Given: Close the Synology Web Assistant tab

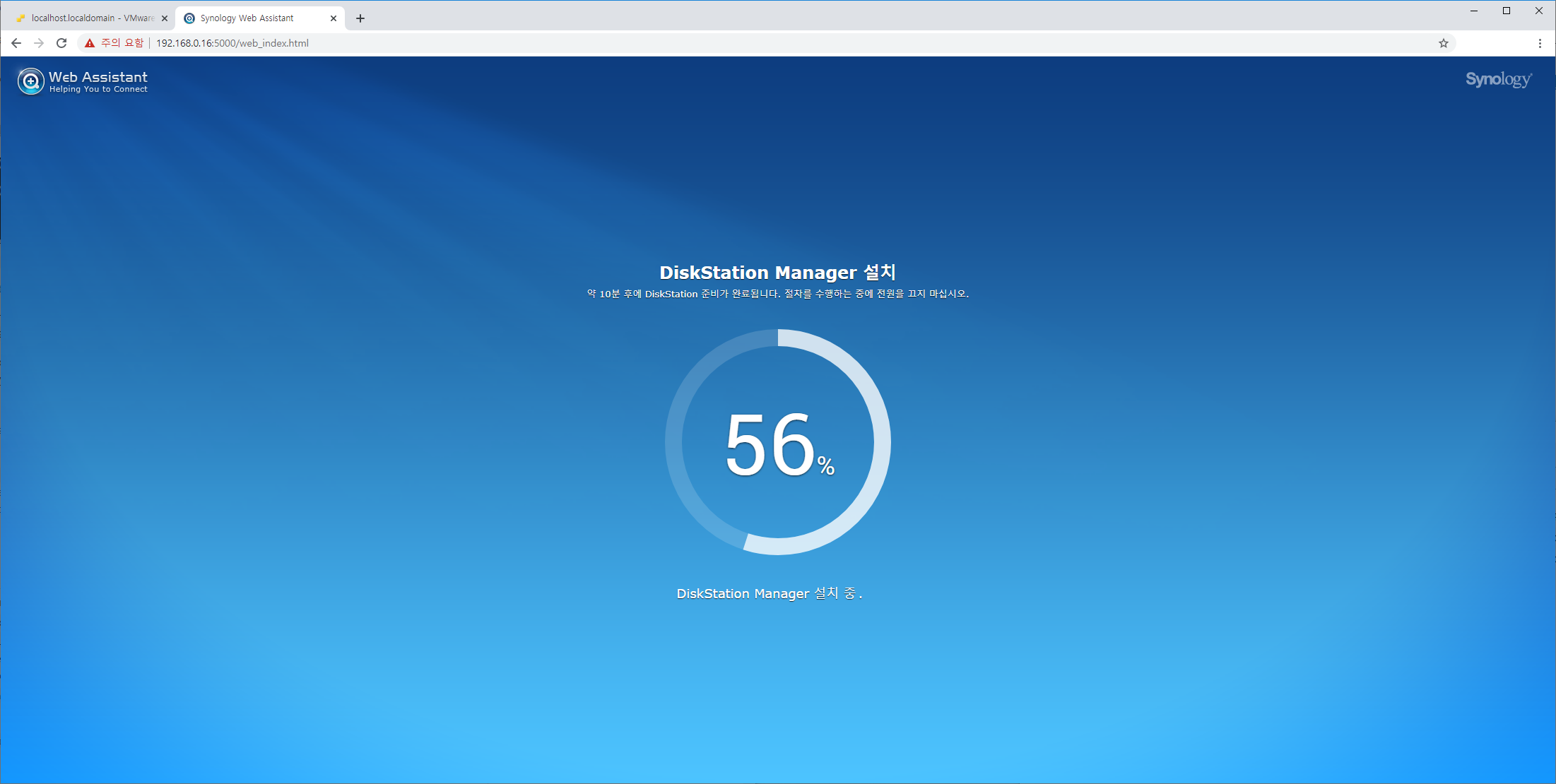Looking at the screenshot, I should pos(334,18).
